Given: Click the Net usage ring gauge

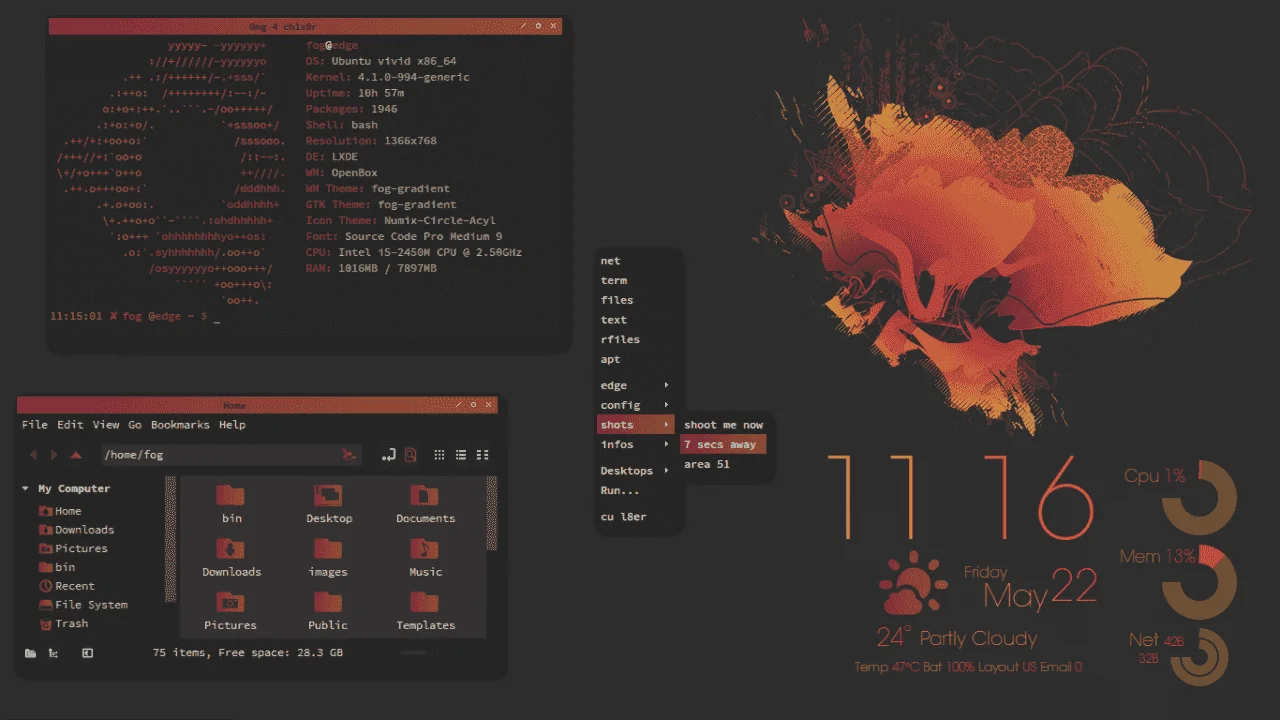Looking at the screenshot, I should coord(1198,657).
